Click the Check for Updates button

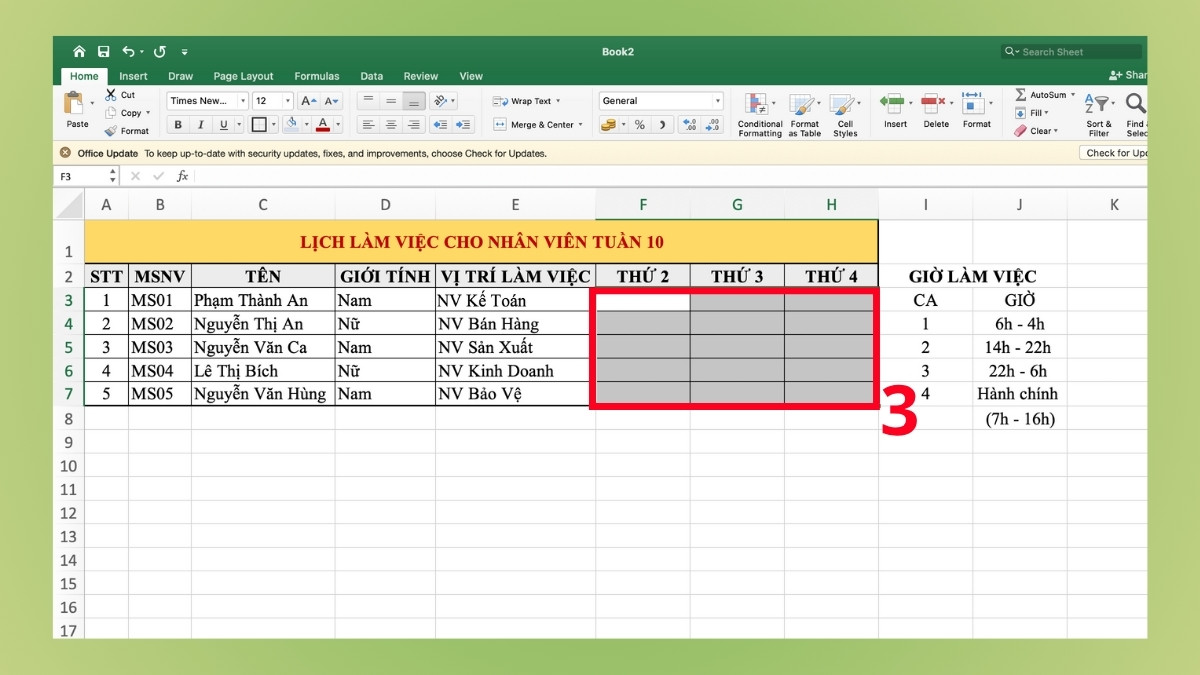pos(1114,153)
